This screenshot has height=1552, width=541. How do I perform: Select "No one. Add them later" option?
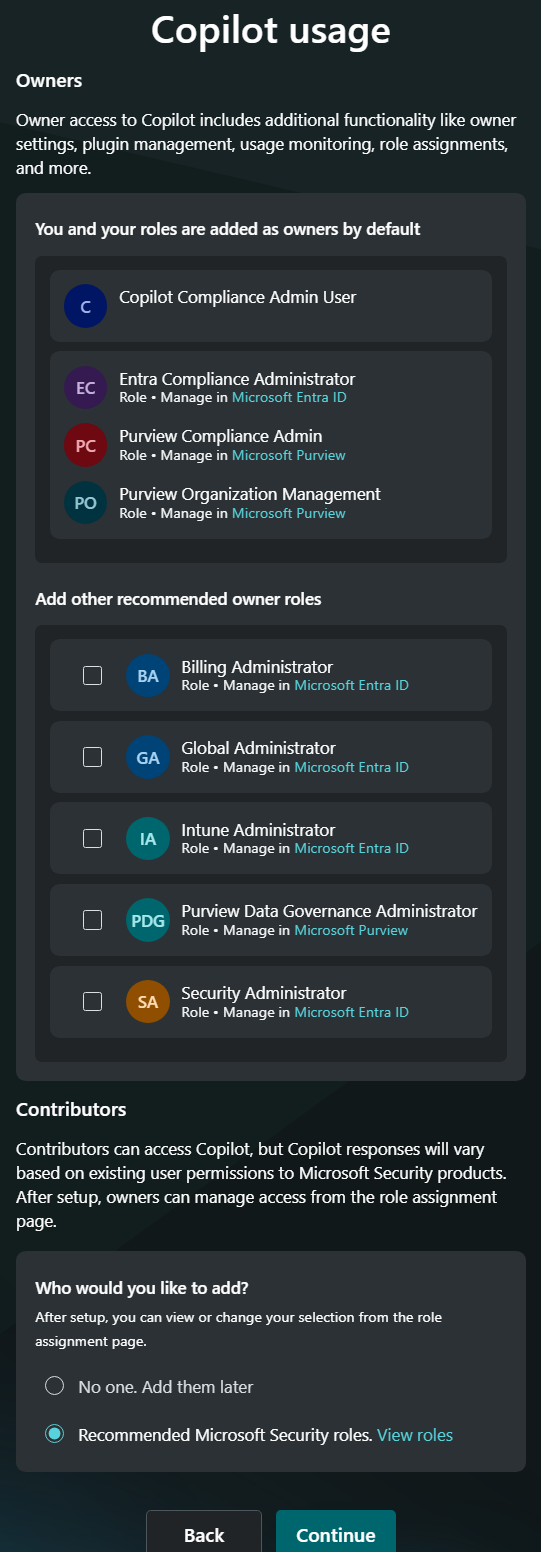click(x=55, y=1386)
